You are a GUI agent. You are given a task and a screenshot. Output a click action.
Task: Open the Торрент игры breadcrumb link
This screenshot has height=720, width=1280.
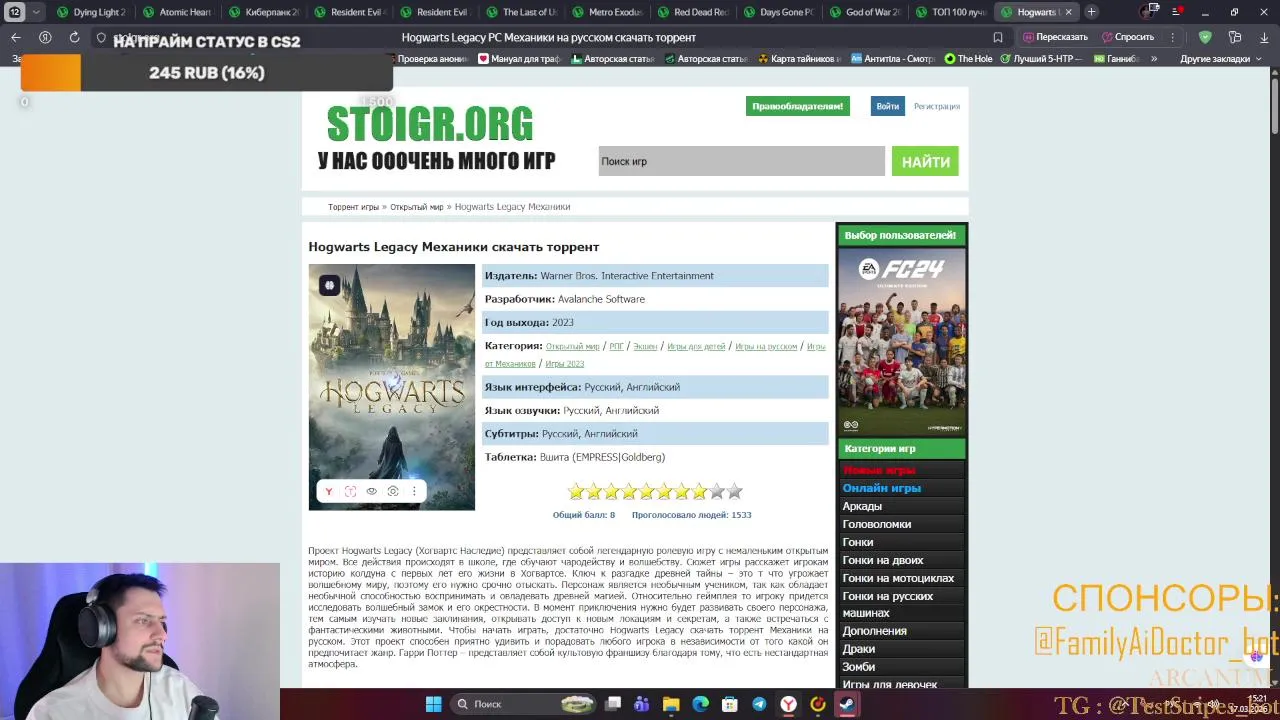click(x=353, y=207)
